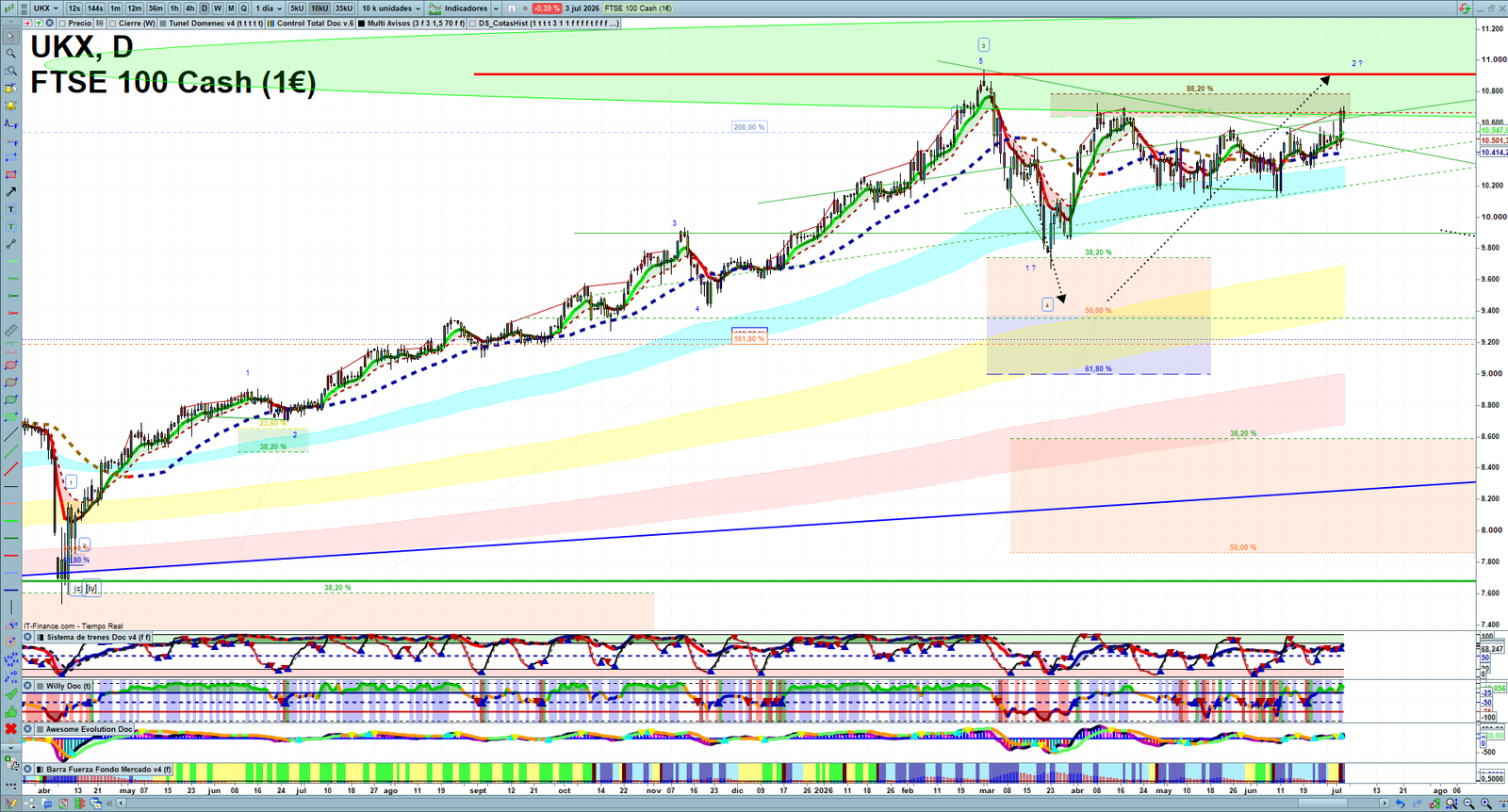Click the Tunel Domenec v4 indicator label

coord(216,23)
